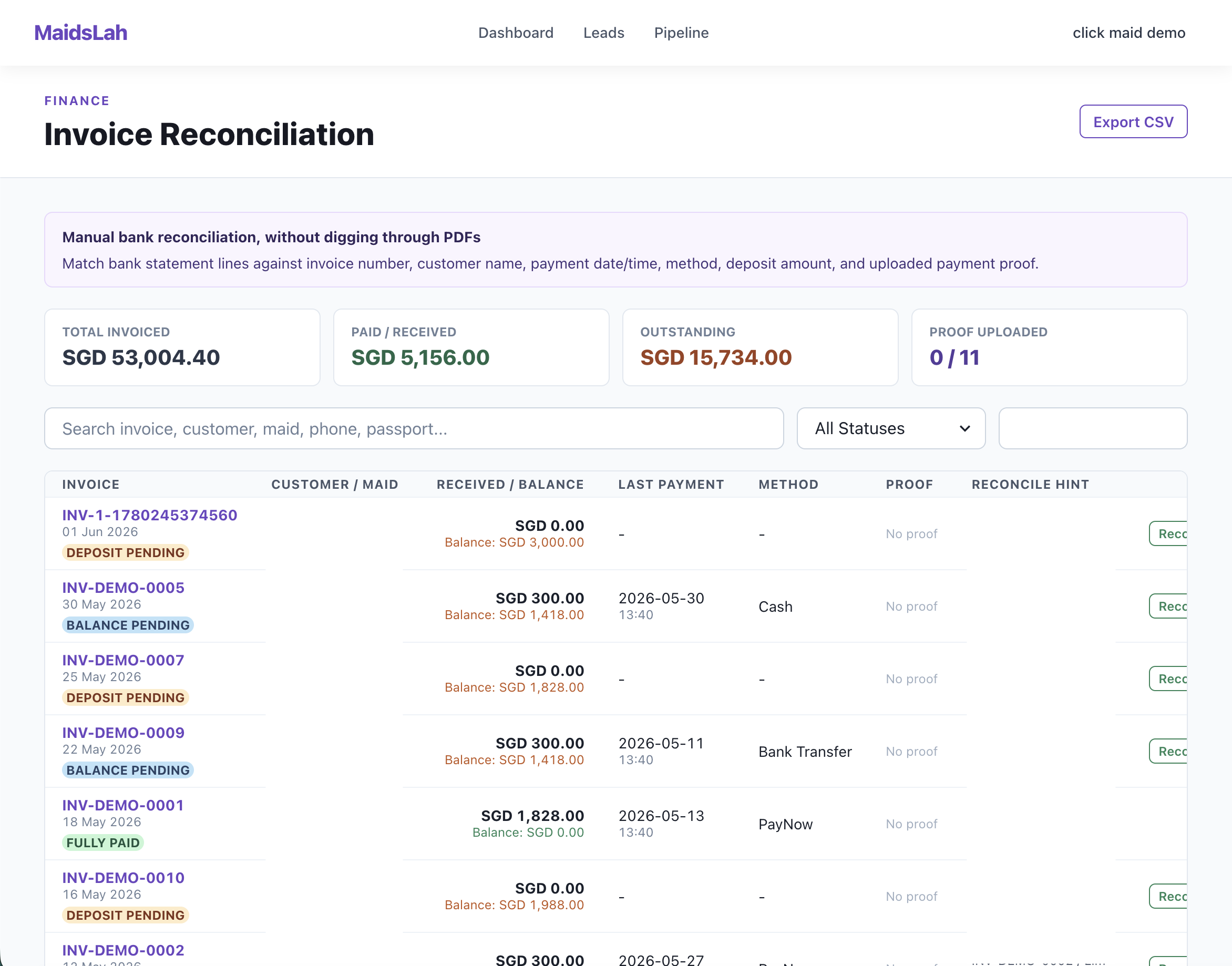Click the click maid demo account label
1232x966 pixels.
(x=1128, y=33)
